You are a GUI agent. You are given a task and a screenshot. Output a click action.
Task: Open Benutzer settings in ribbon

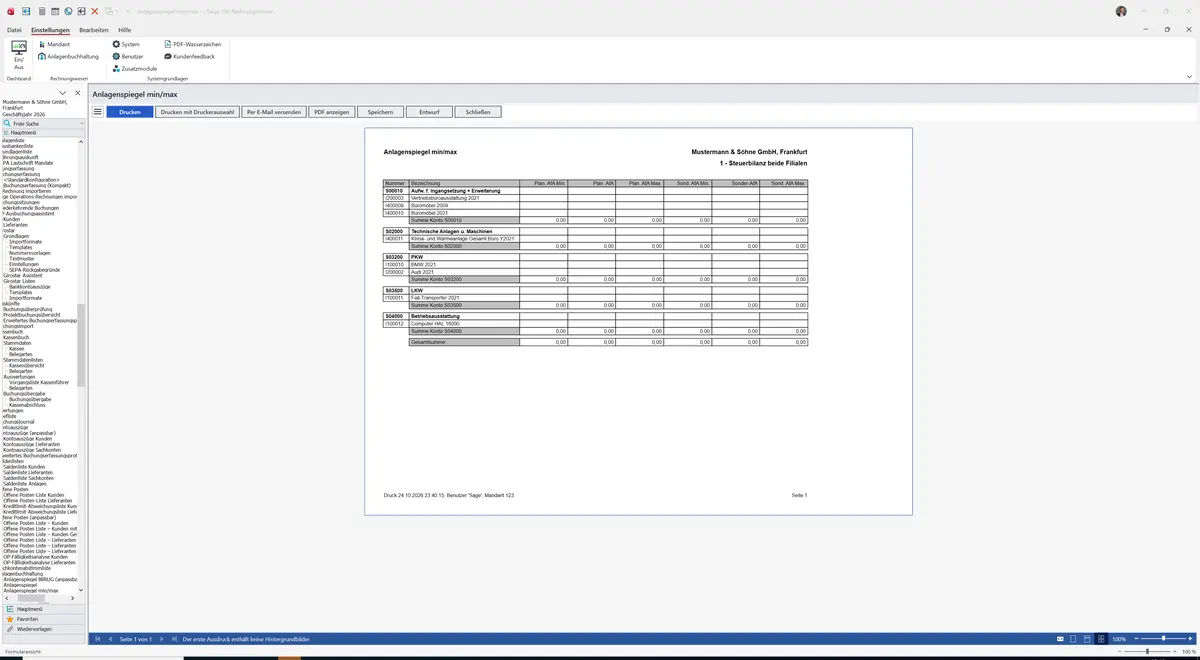point(128,57)
